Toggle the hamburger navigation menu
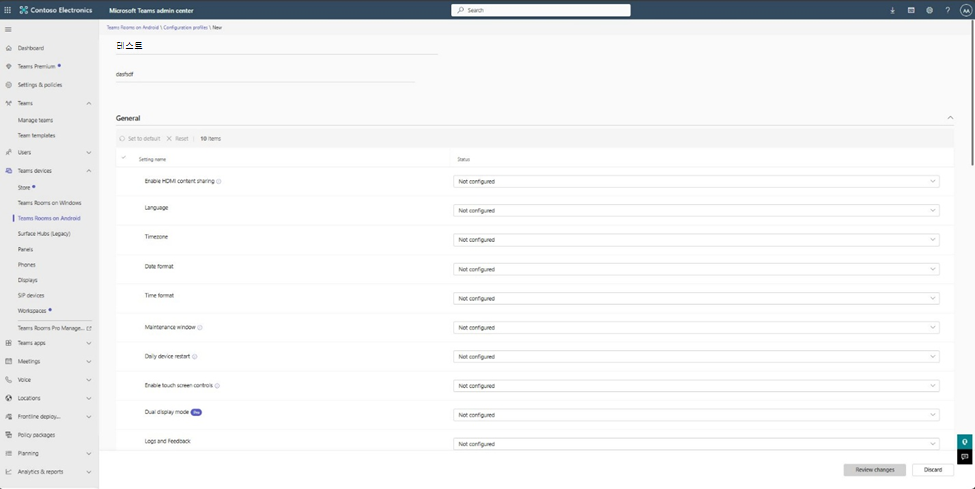 pyautogui.click(x=8, y=29)
